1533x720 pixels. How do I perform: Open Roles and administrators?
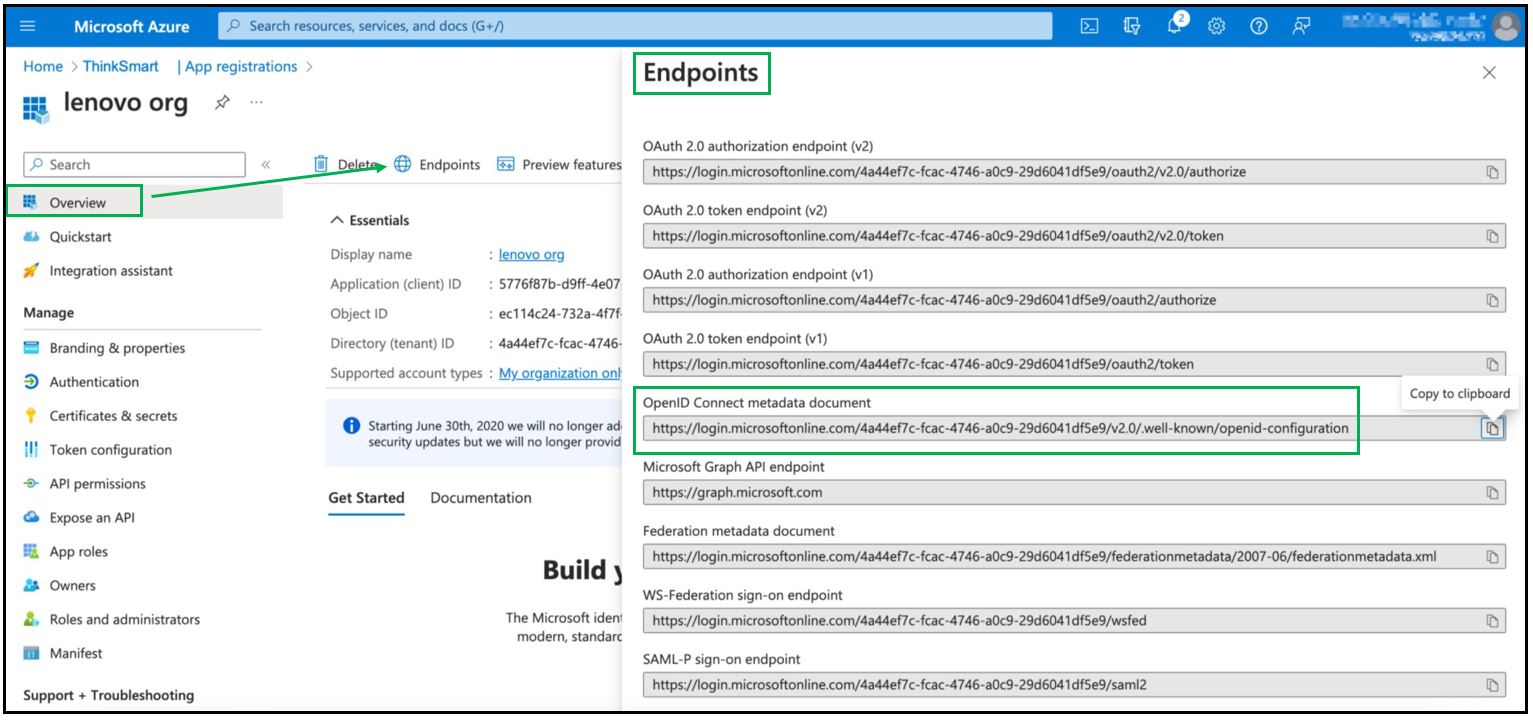pyautogui.click(x=124, y=620)
